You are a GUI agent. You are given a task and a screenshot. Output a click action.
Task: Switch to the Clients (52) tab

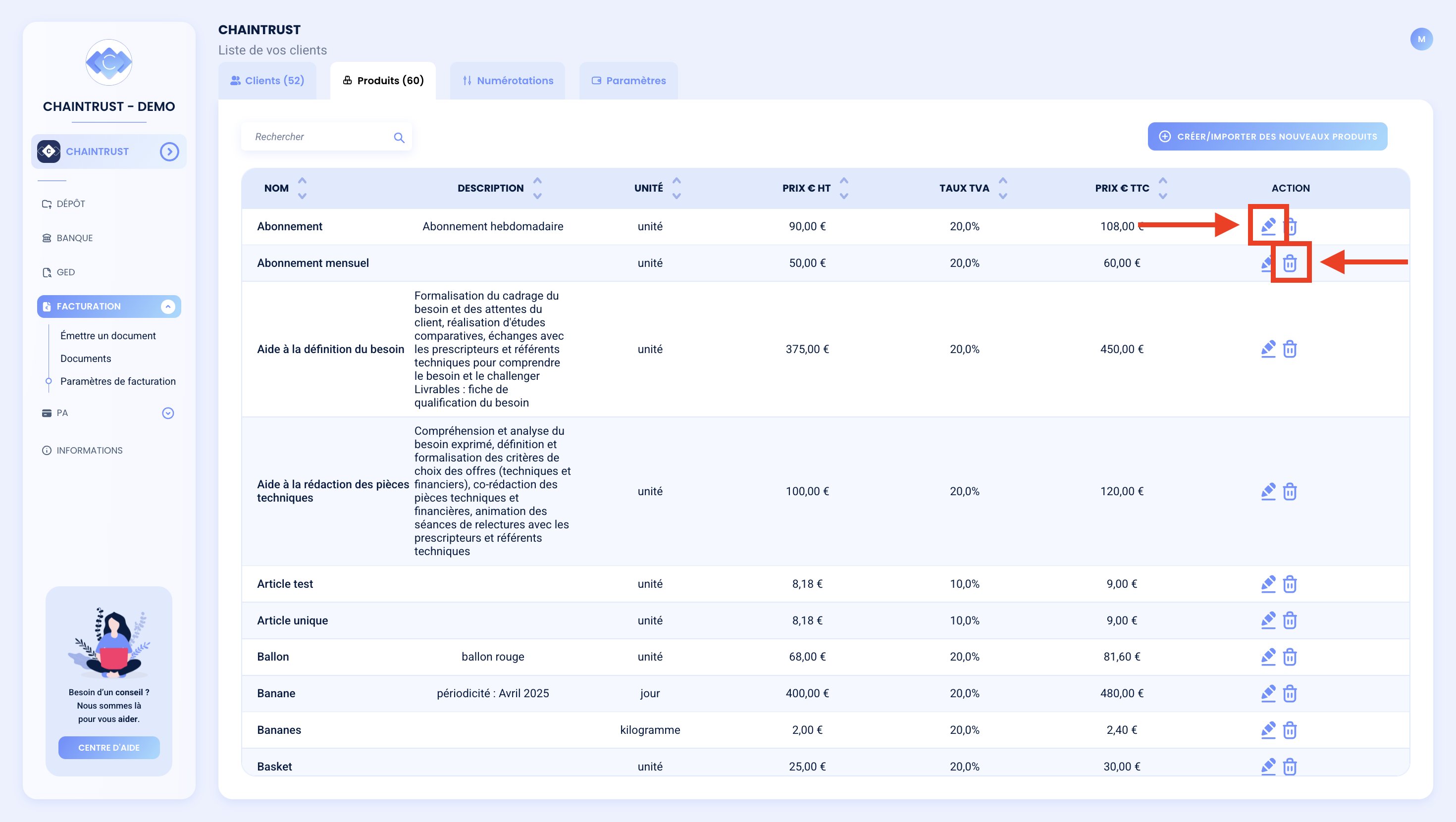267,81
